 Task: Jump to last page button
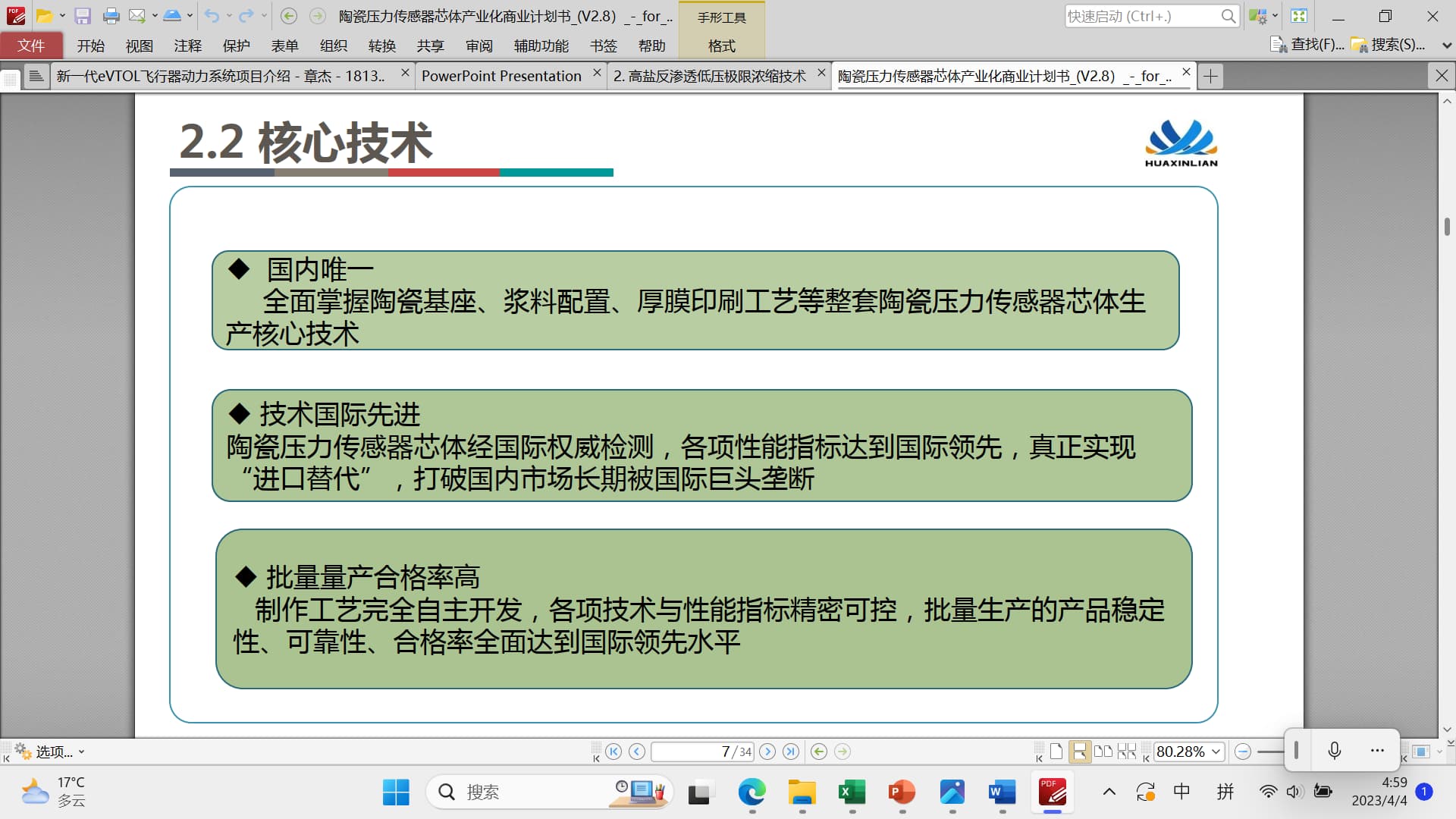[x=791, y=752]
